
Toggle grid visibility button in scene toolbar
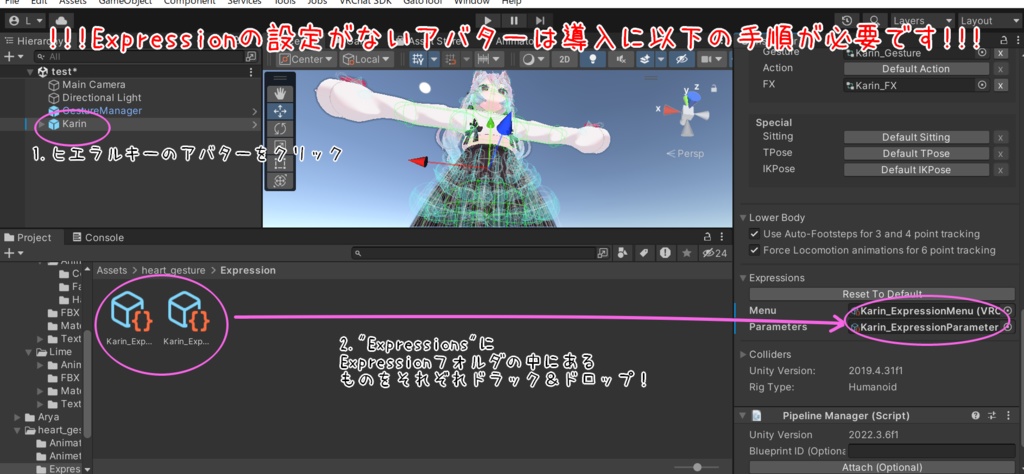pos(418,59)
